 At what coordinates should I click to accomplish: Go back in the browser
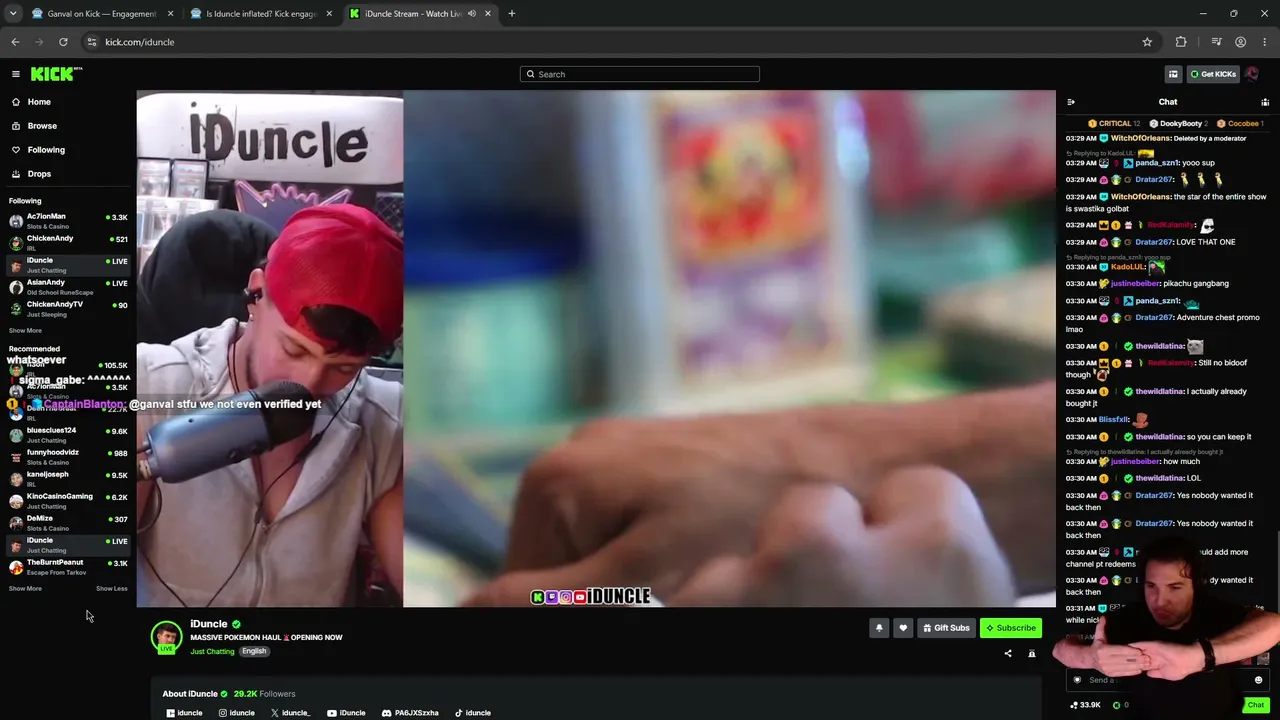click(x=15, y=42)
